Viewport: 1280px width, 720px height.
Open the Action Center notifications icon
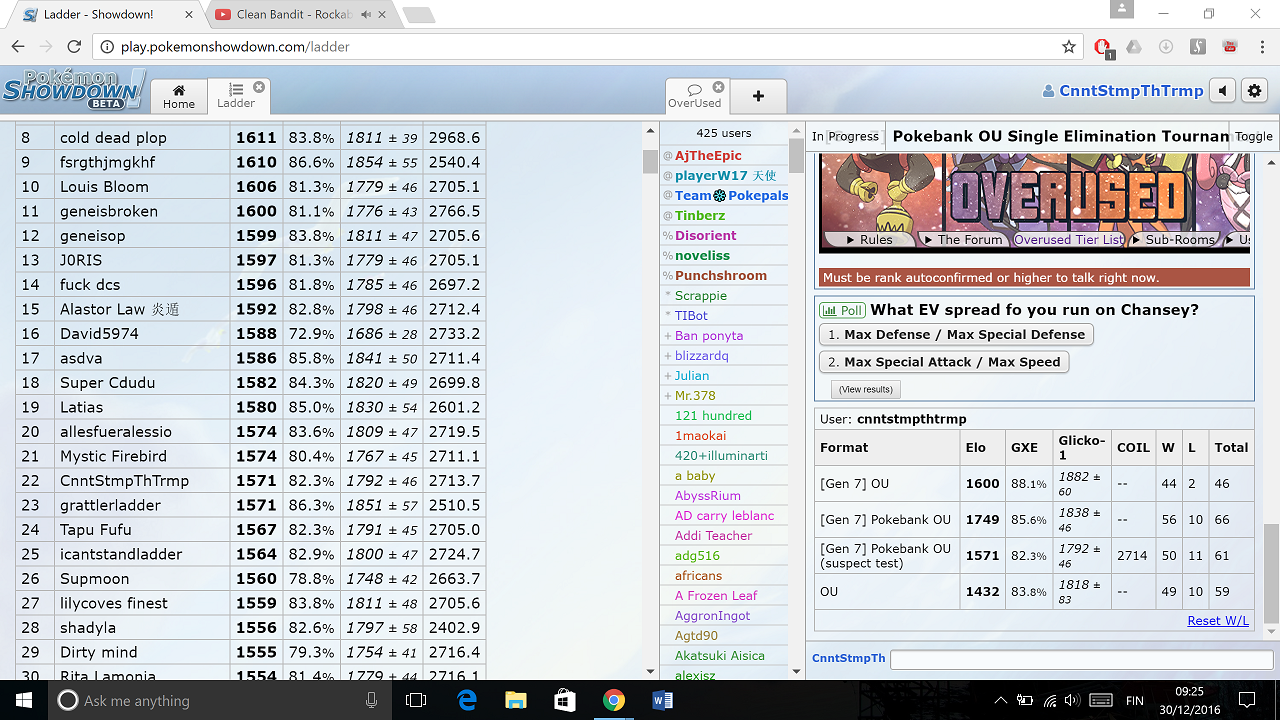click(1247, 700)
